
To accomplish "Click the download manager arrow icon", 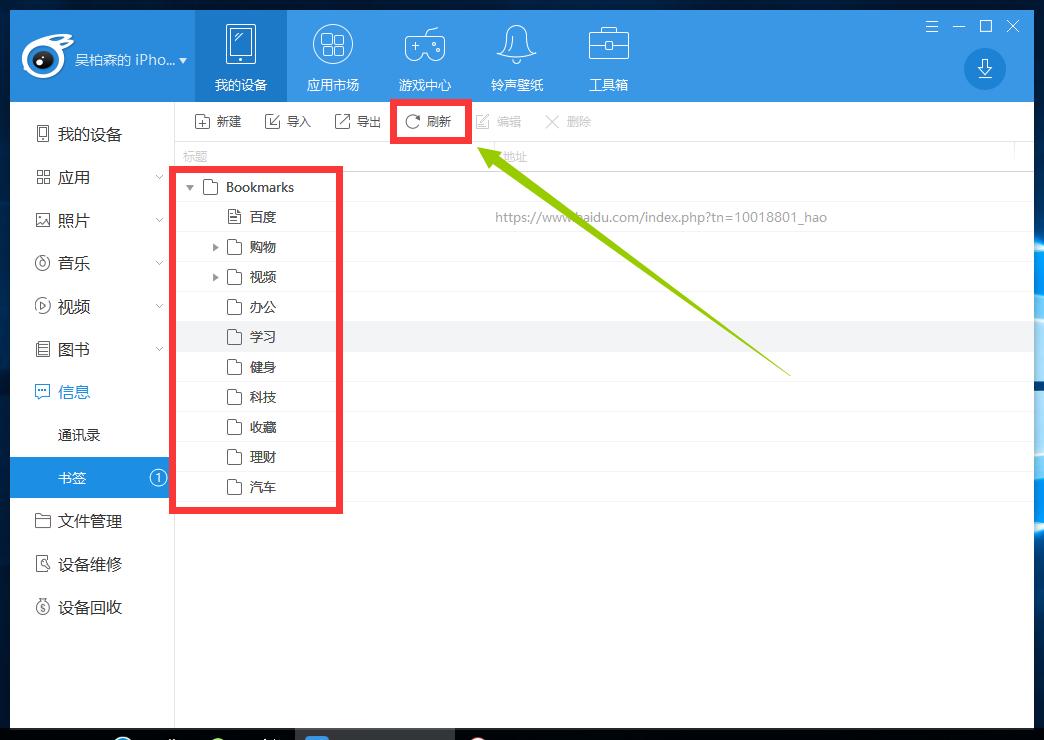I will click(985, 69).
